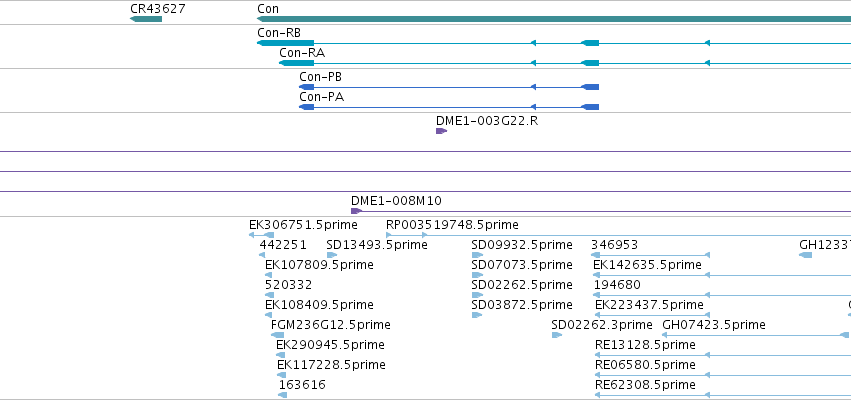Click the SD09932.5prime EST arrow
851x400 pixels.
click(x=477, y=255)
